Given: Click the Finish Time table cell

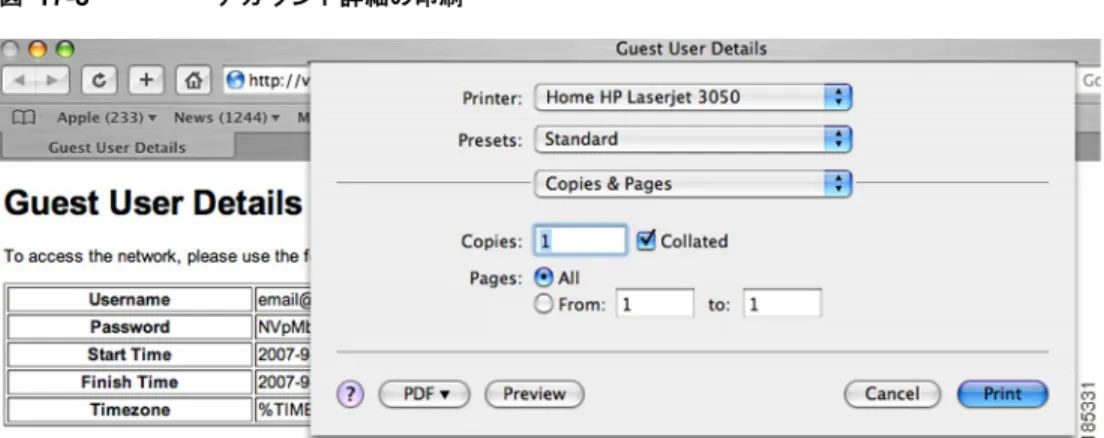Looking at the screenshot, I should [130, 382].
